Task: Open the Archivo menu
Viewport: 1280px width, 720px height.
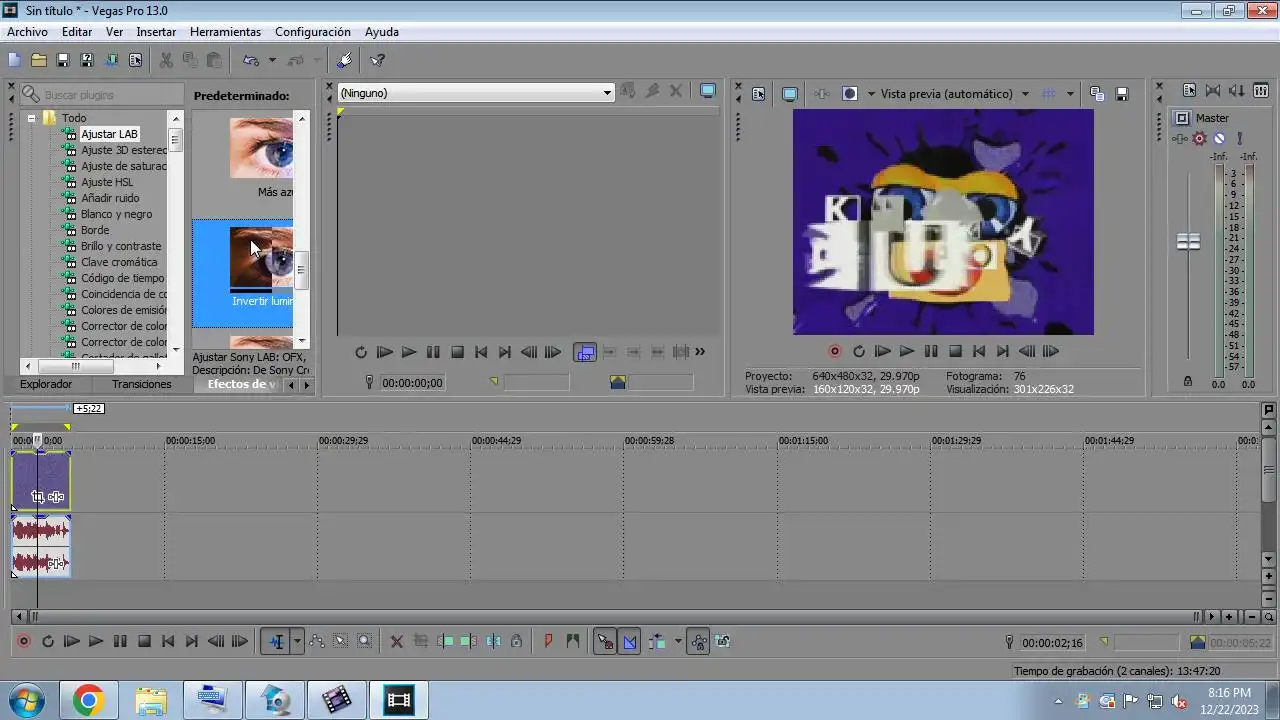Action: [x=27, y=32]
